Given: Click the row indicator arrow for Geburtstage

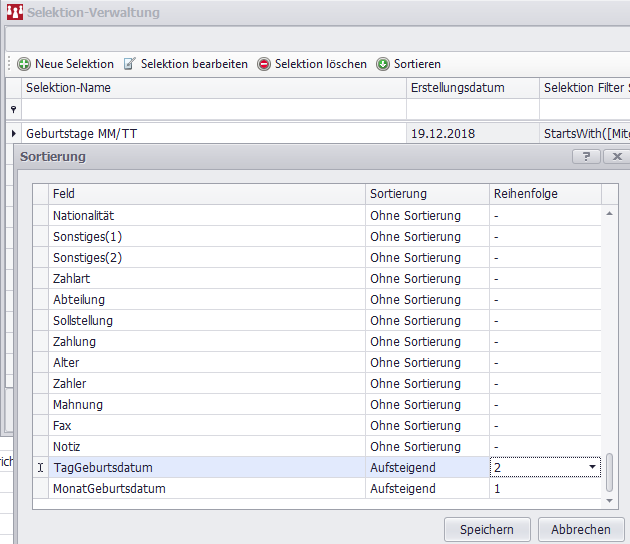Looking at the screenshot, I should pyautogui.click(x=13, y=132).
